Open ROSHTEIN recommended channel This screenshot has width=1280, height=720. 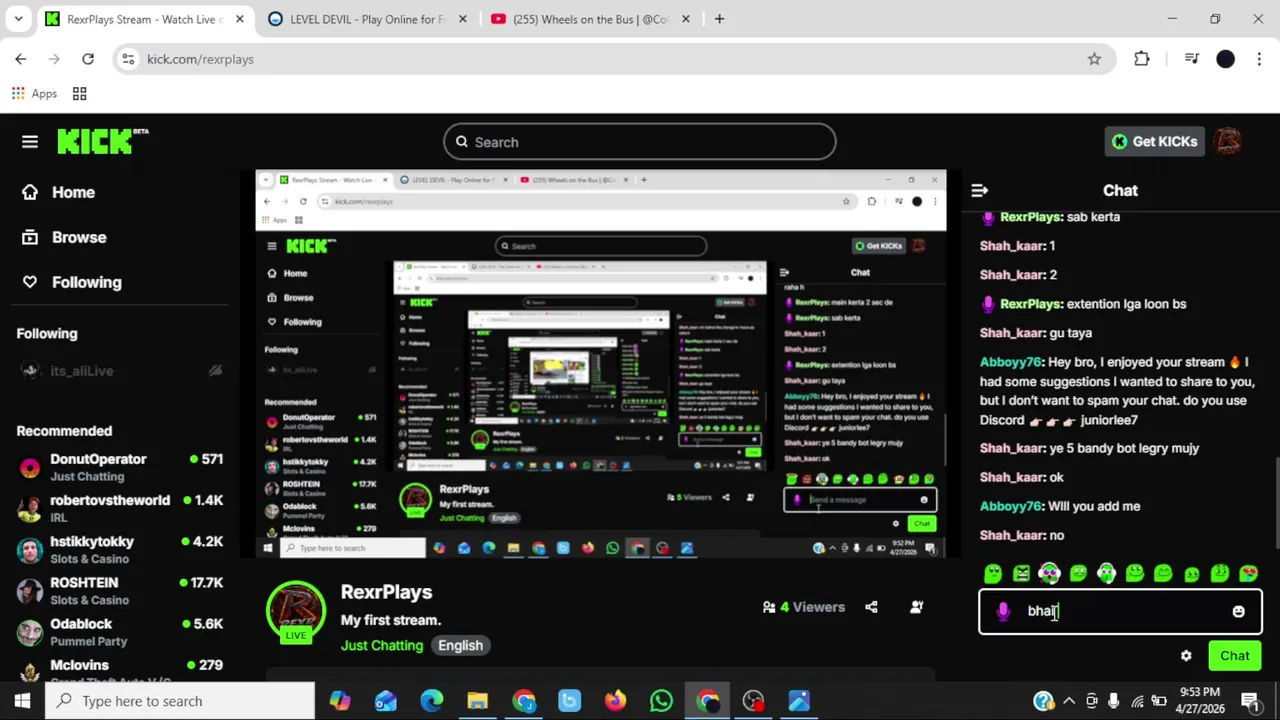click(x=120, y=590)
